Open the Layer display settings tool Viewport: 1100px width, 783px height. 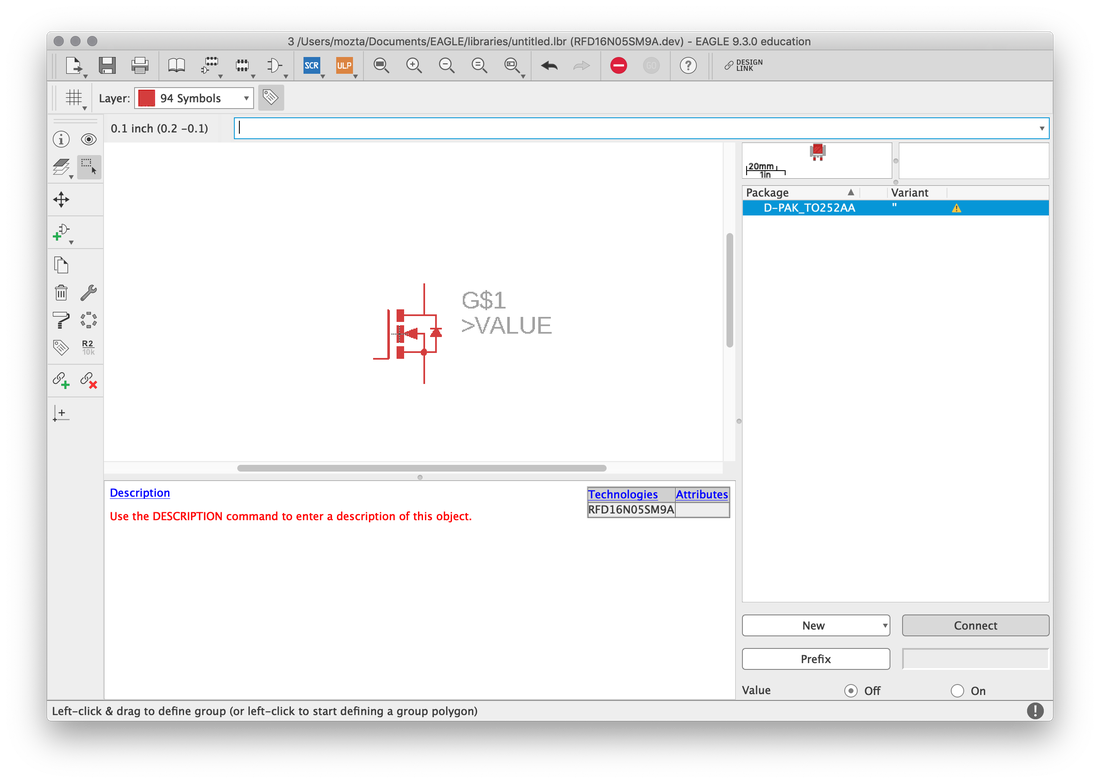pos(62,167)
